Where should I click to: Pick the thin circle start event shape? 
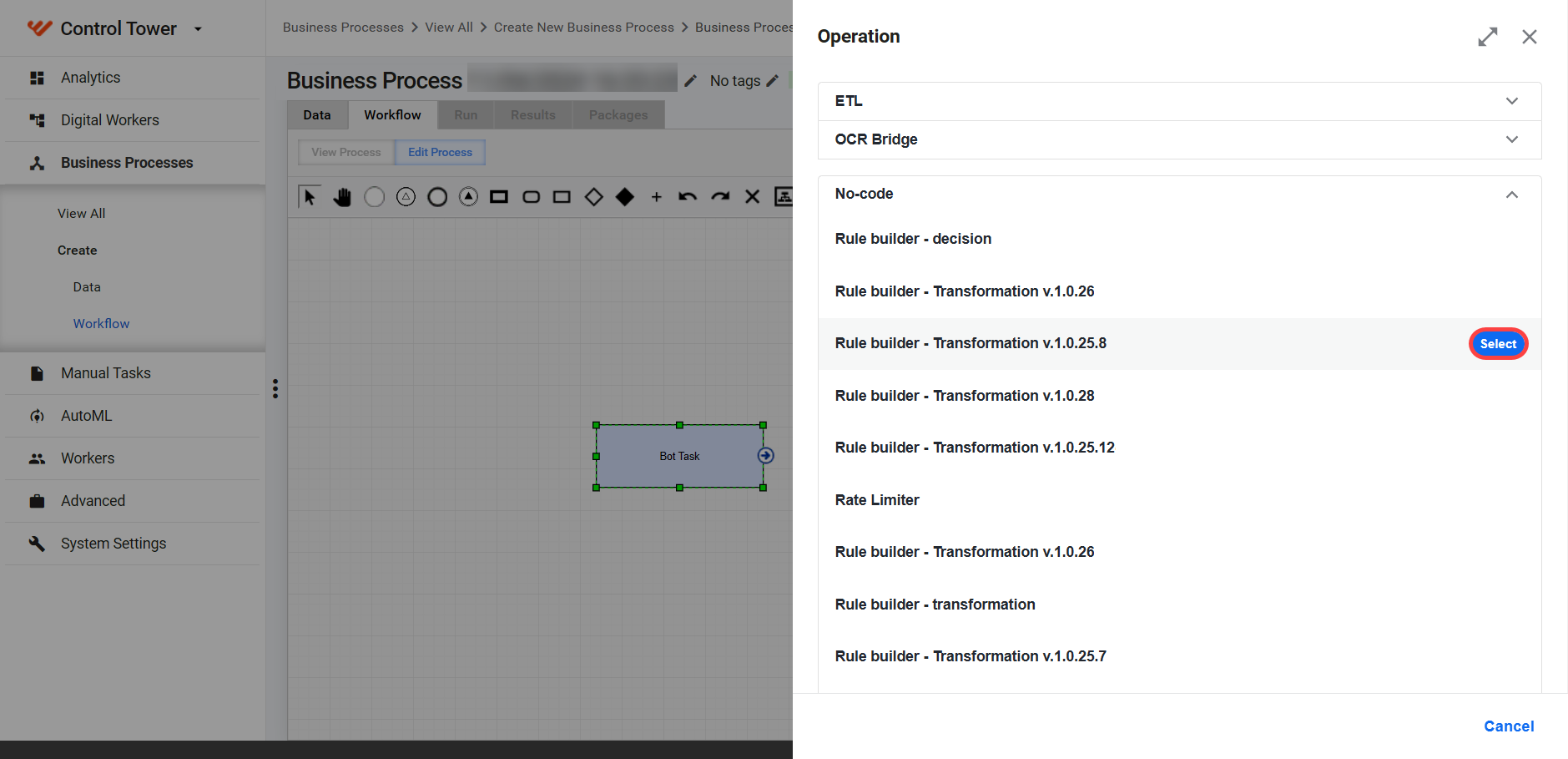(x=375, y=197)
